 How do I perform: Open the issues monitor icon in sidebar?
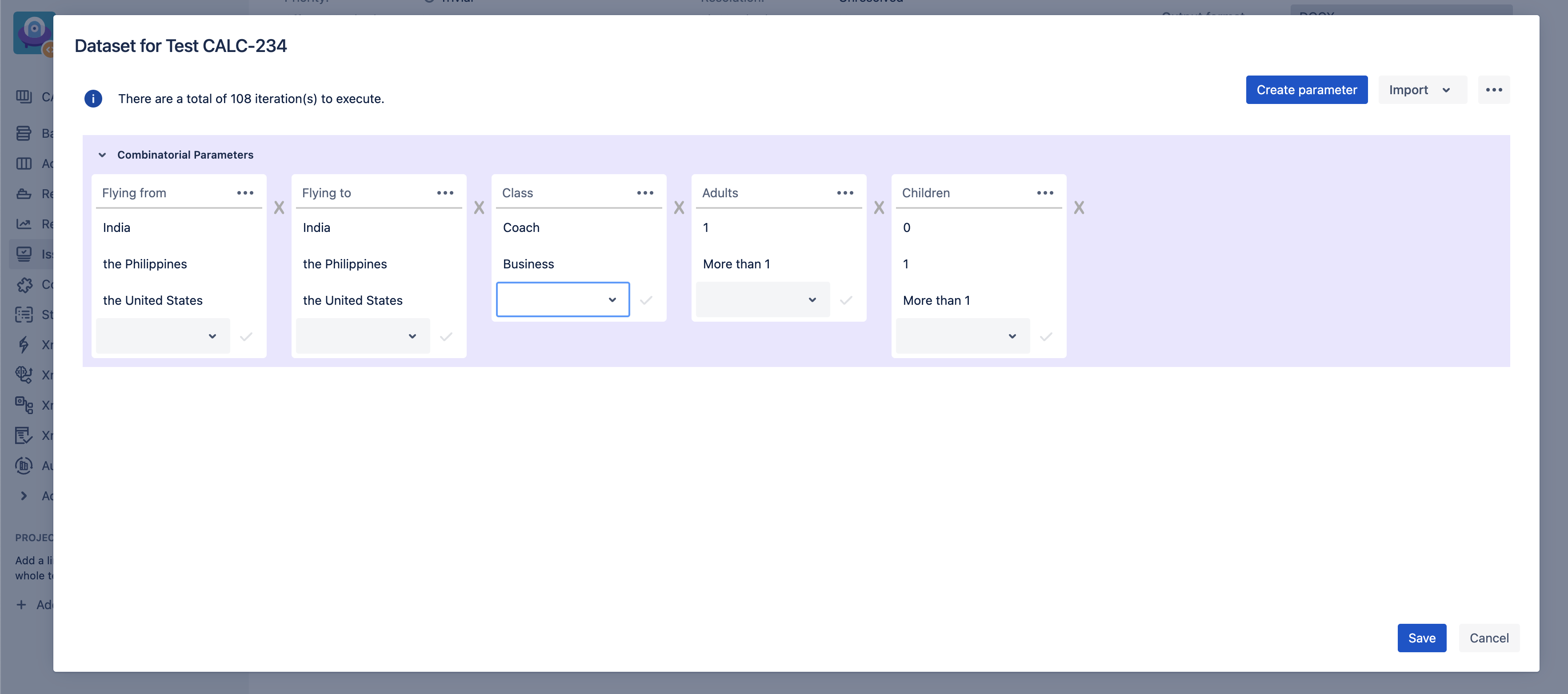(x=24, y=254)
